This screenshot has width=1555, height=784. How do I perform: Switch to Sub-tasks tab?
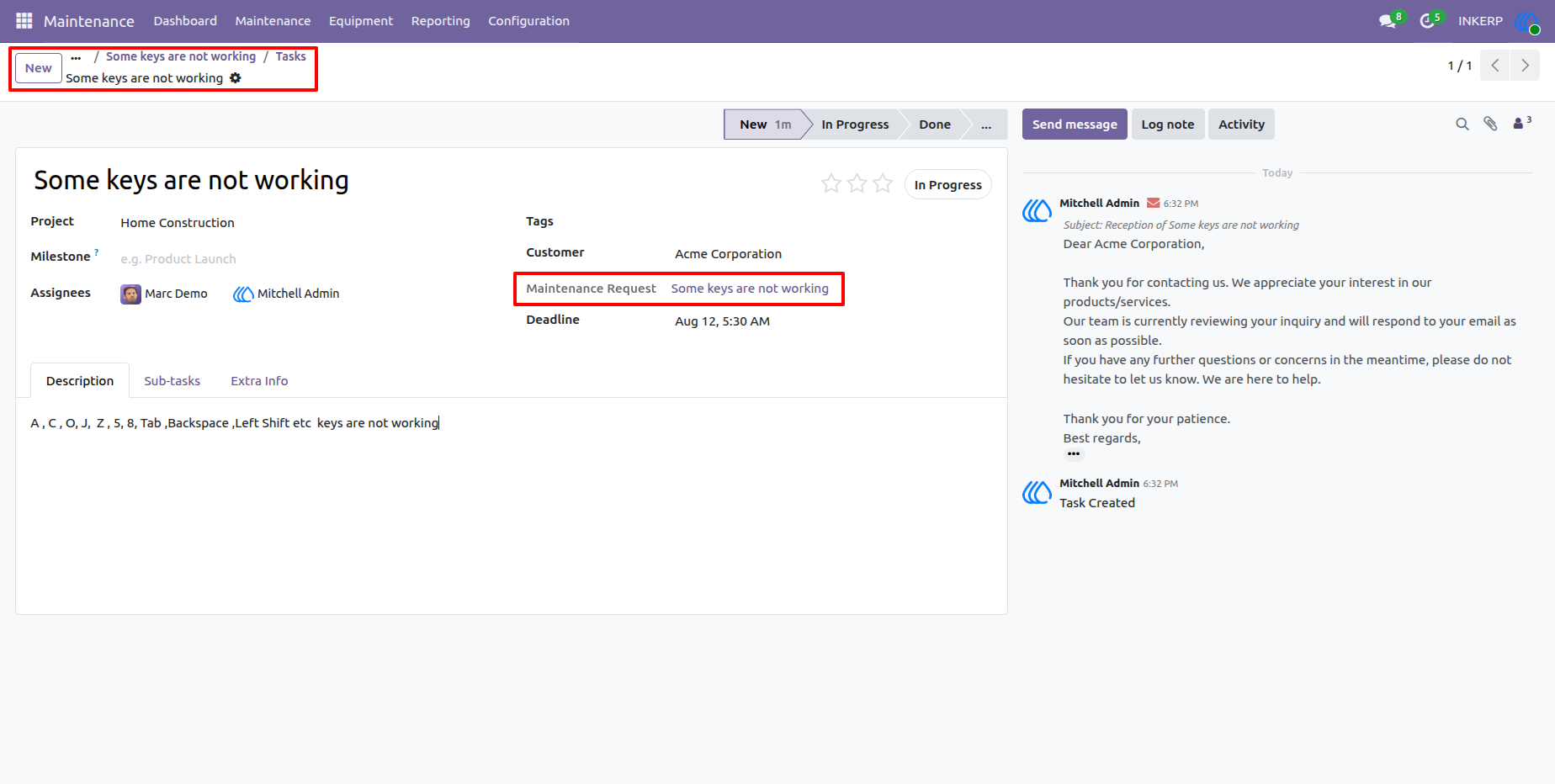(x=172, y=381)
